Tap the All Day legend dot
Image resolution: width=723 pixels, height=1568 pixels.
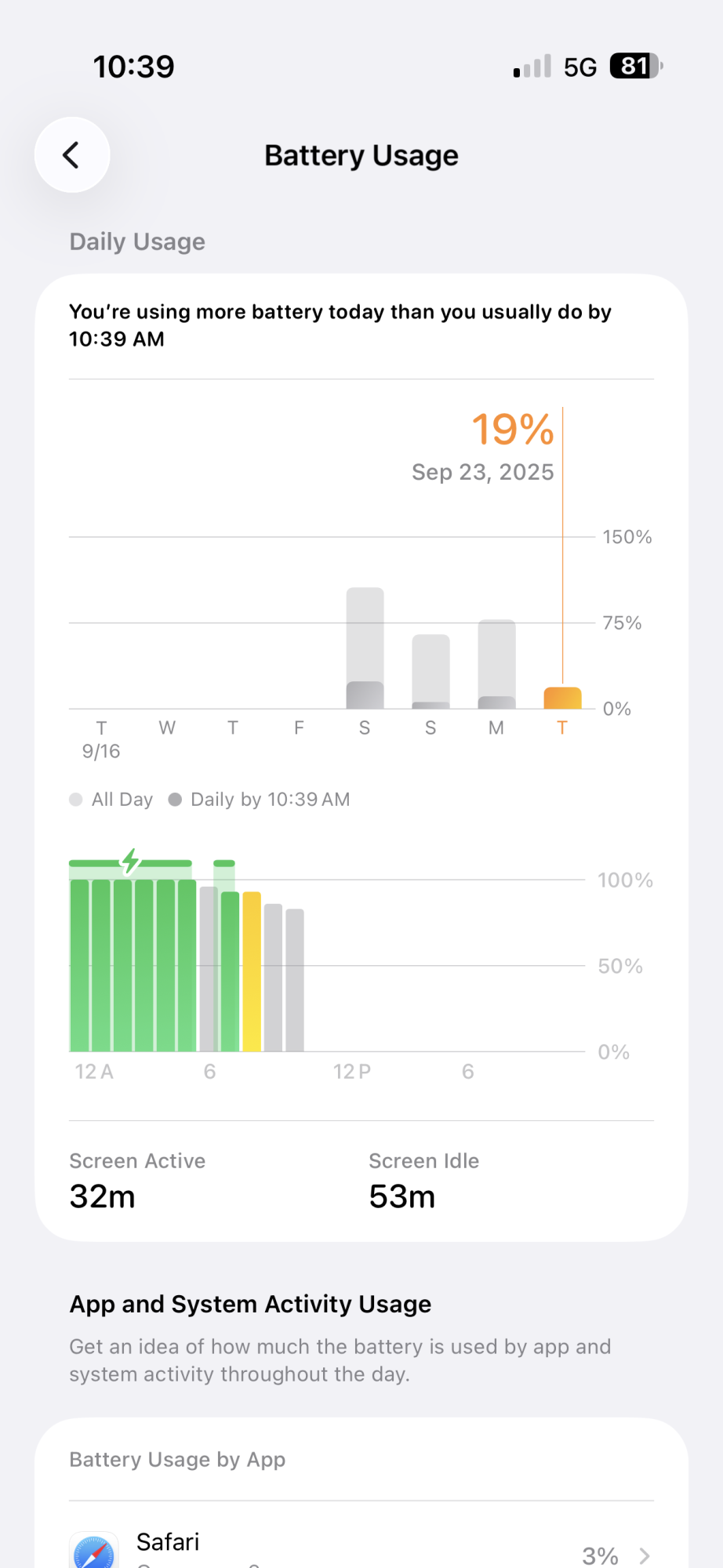[x=76, y=800]
